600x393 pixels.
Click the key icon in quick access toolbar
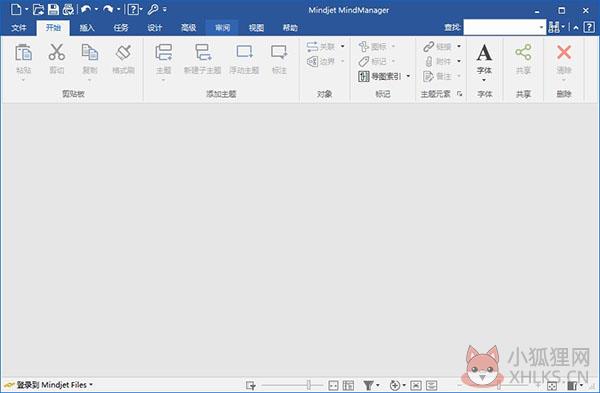coord(153,9)
